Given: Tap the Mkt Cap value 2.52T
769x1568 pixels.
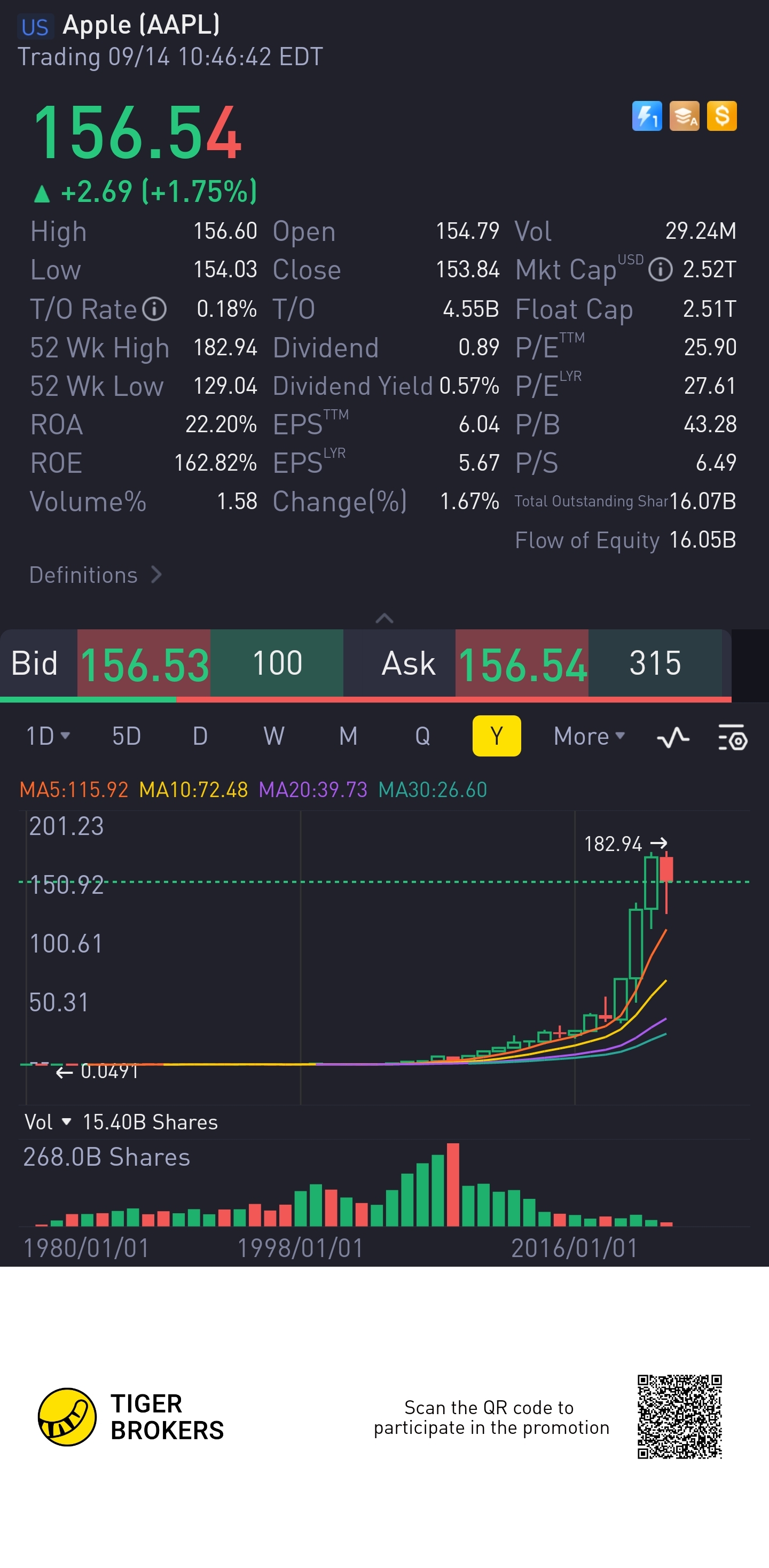Looking at the screenshot, I should pos(709,270).
